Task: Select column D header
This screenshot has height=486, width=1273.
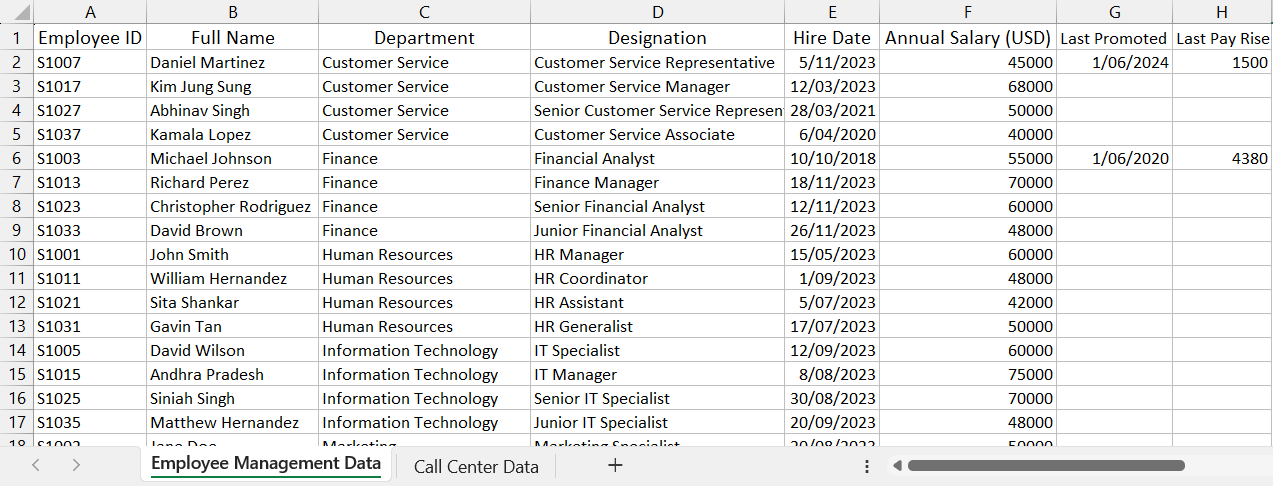Action: pos(657,12)
